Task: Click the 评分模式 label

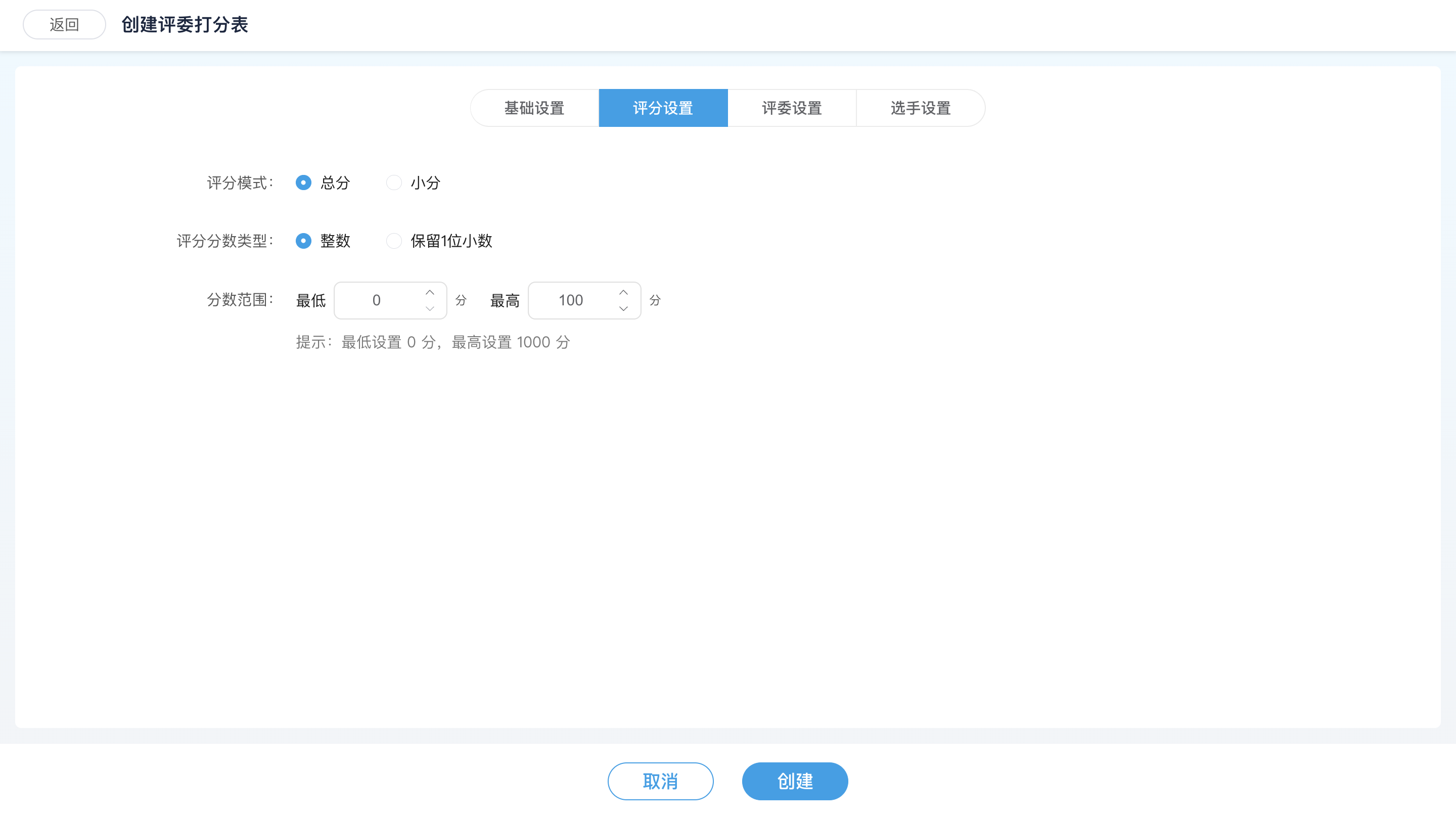Action: click(240, 183)
